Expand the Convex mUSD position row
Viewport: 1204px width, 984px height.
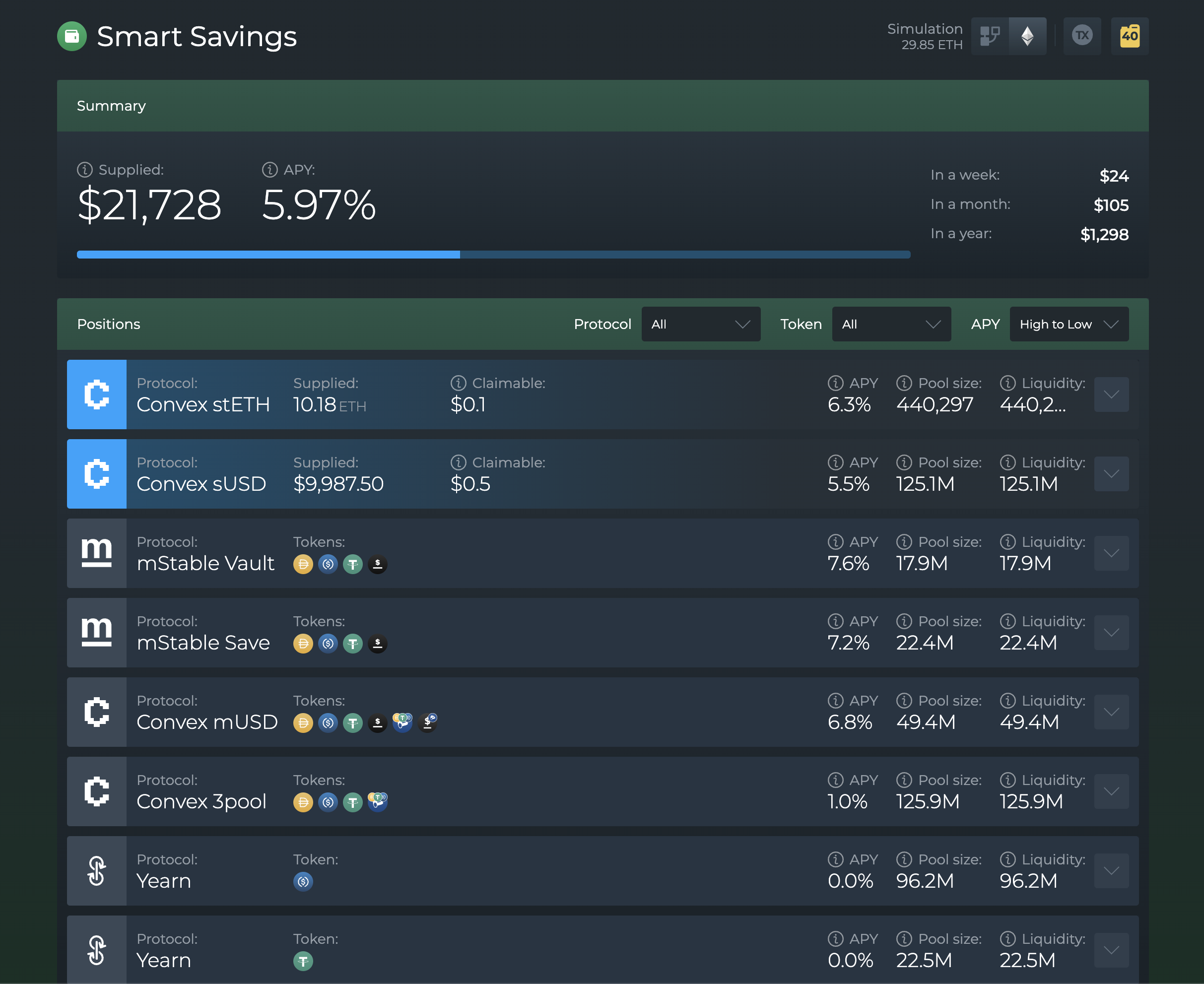(x=1111, y=712)
